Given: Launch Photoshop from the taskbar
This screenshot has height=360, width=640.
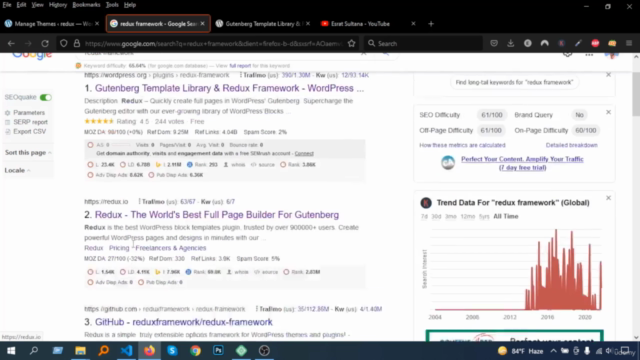Looking at the screenshot, I should (218, 351).
